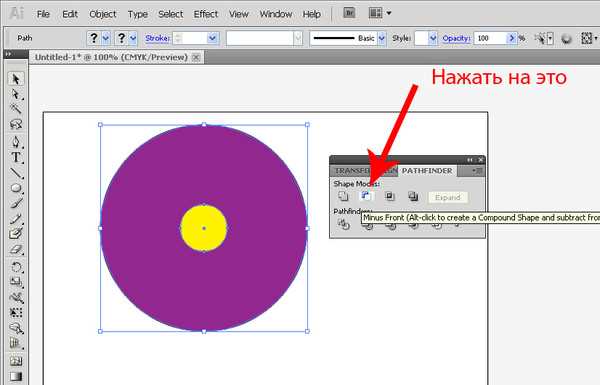Screen dimensions: 600x385
Task: Select the Direct Selection tool
Action: click(x=16, y=94)
